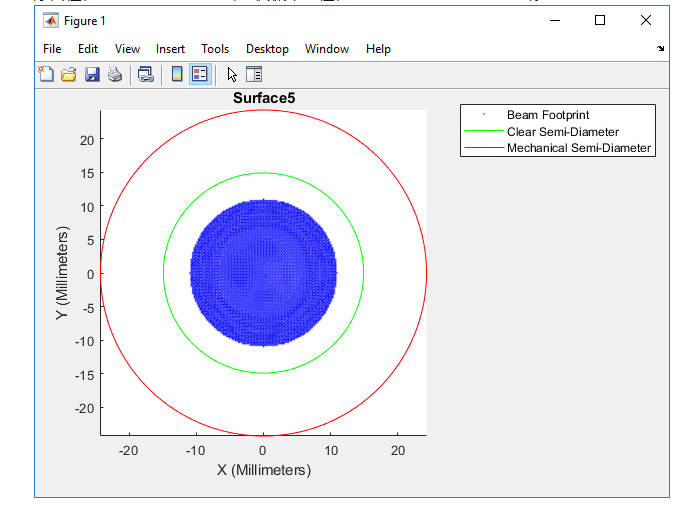The image size is (685, 506).
Task: Open the File menu
Action: click(x=52, y=49)
